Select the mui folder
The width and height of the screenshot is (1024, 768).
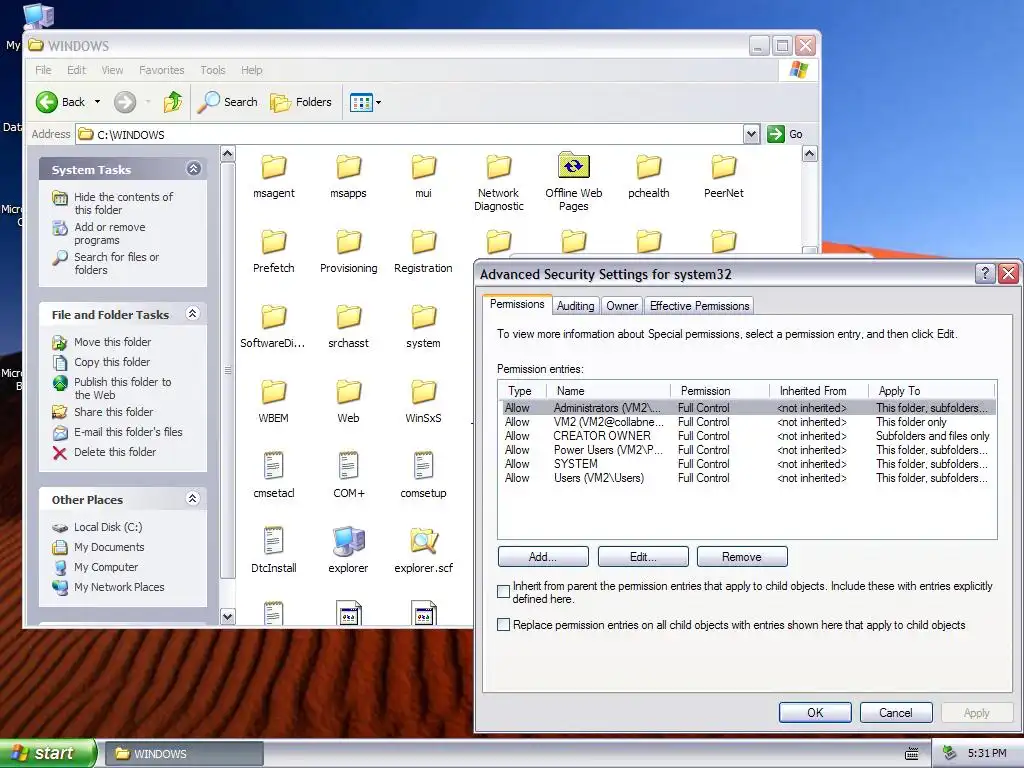423,176
